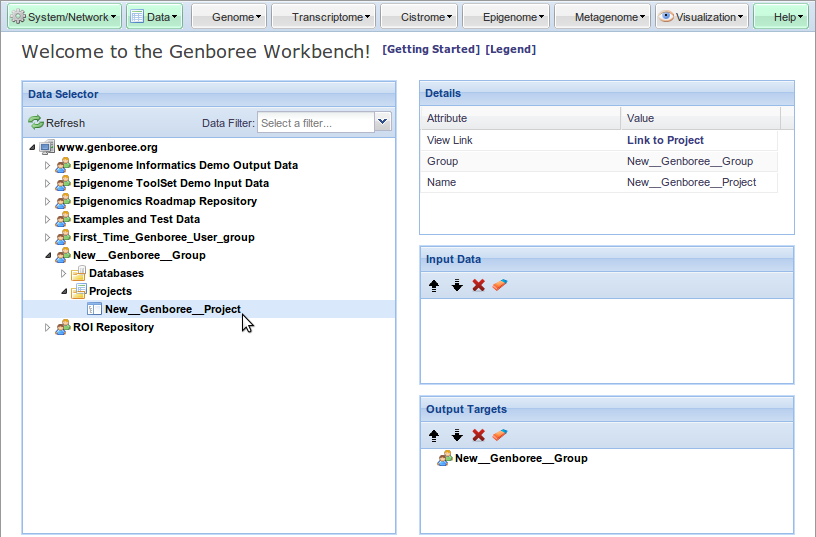Expand the ROI Repository group

point(47,327)
